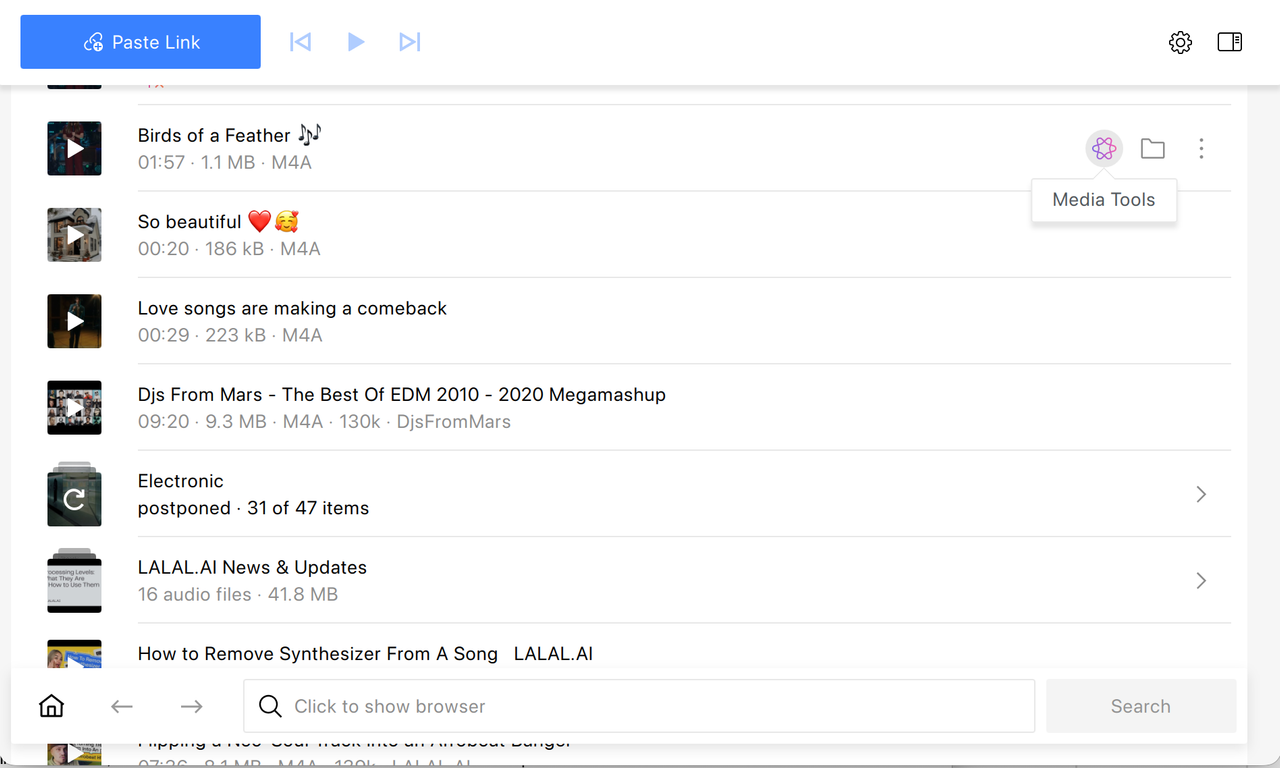The image size is (1280, 768).
Task: Play Love songs are making a comeback
Action: point(74,321)
